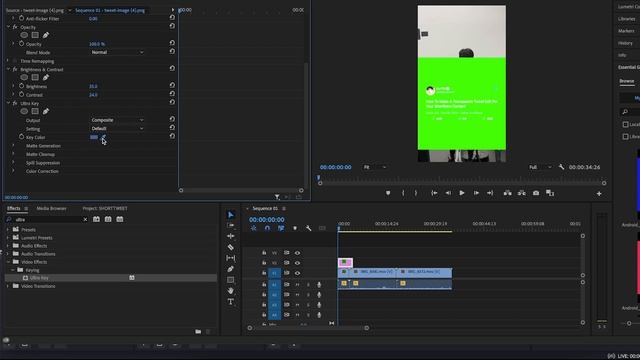Viewport: 640px width, 360px height.
Task: Choose free draw bezier pen under Brightness & Contrast
Action: click(x=46, y=78)
